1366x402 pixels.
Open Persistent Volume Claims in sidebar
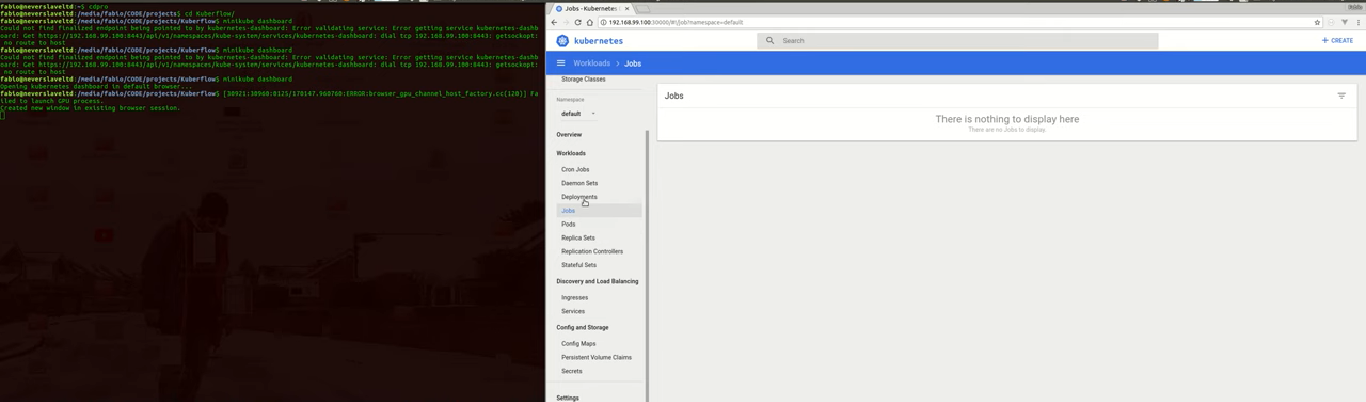coord(596,357)
